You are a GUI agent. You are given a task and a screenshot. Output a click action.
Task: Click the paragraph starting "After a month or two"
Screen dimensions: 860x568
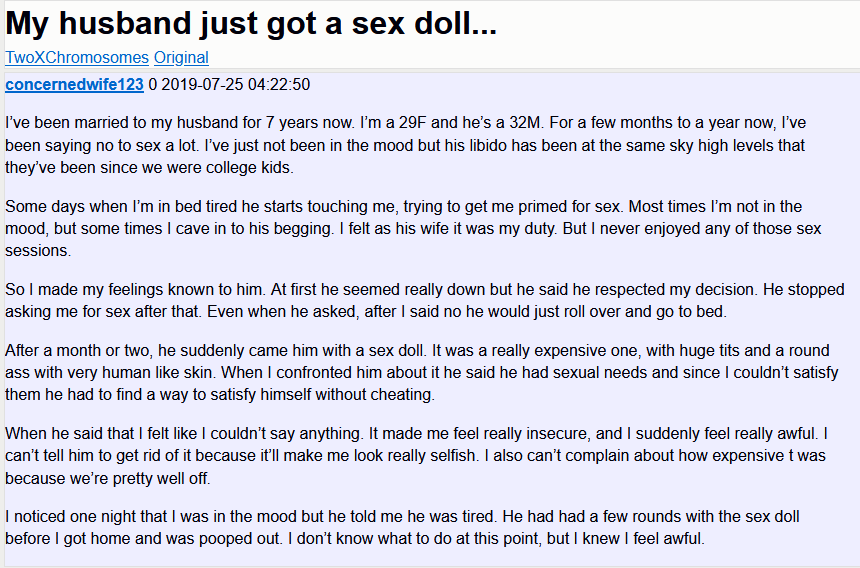tap(420, 373)
